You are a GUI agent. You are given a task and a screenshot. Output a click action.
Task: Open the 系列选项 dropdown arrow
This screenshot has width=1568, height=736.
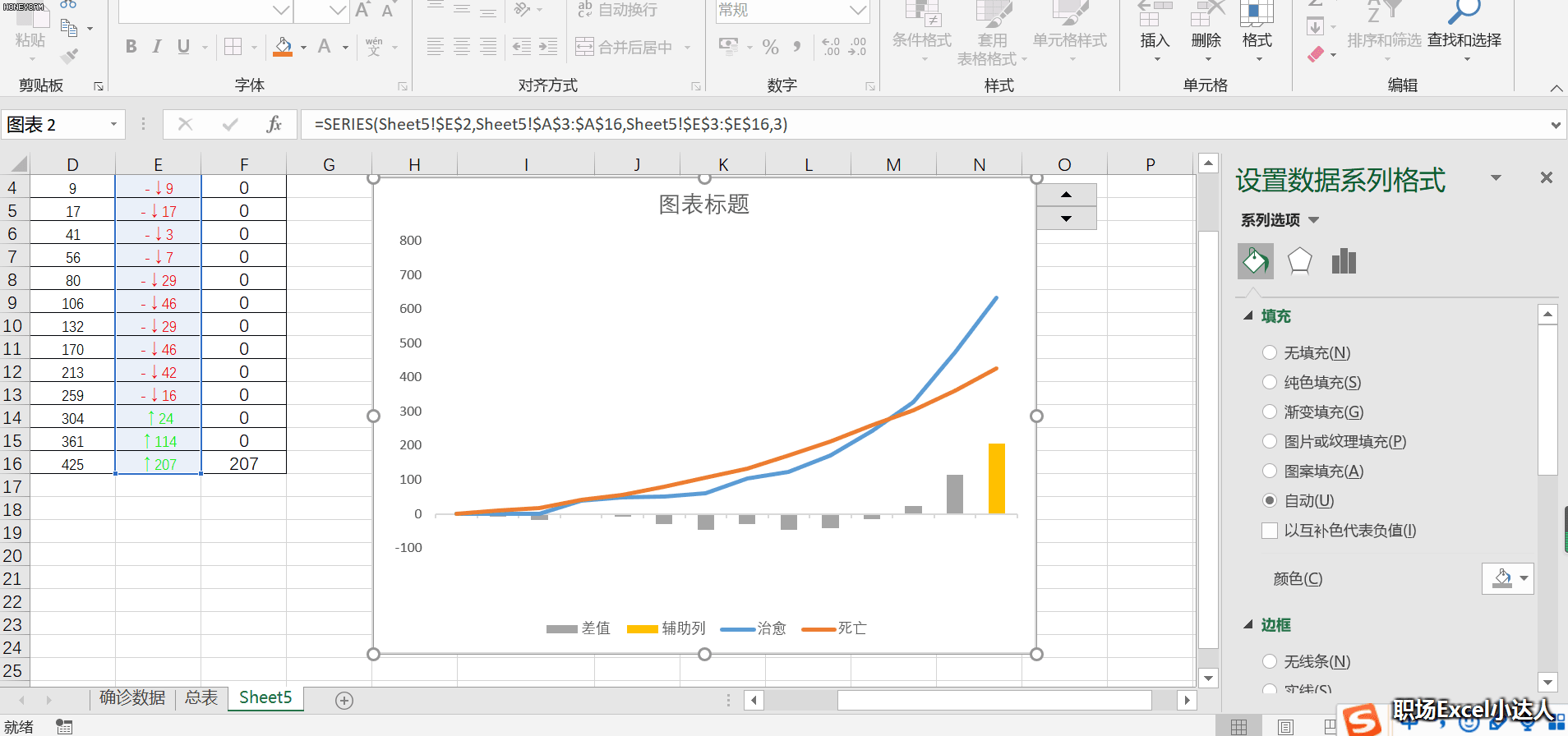coord(1313,220)
